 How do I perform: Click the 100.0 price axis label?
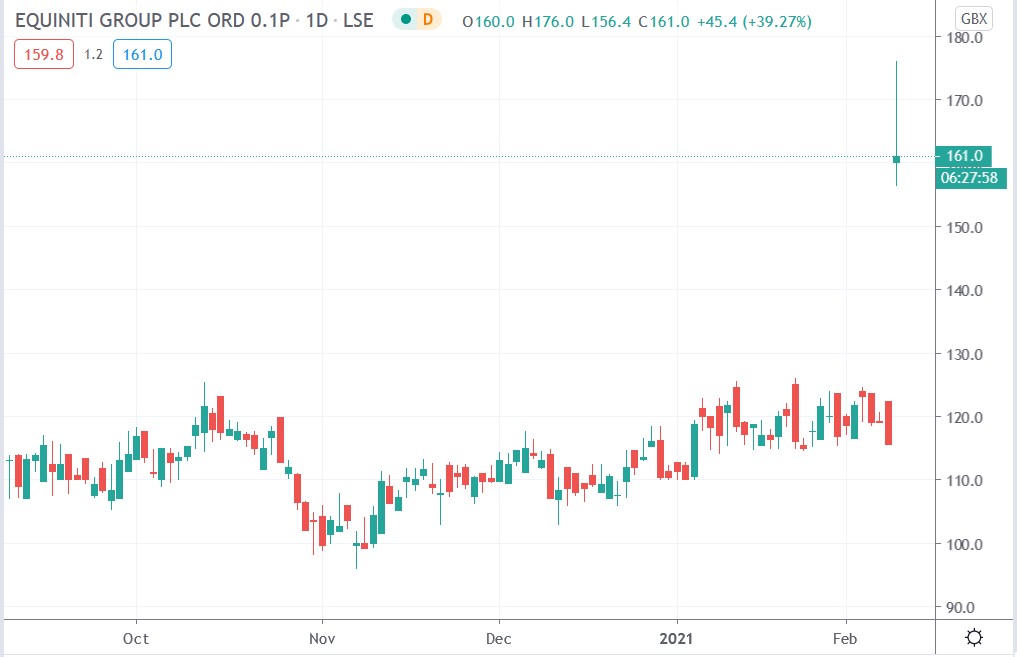point(964,545)
